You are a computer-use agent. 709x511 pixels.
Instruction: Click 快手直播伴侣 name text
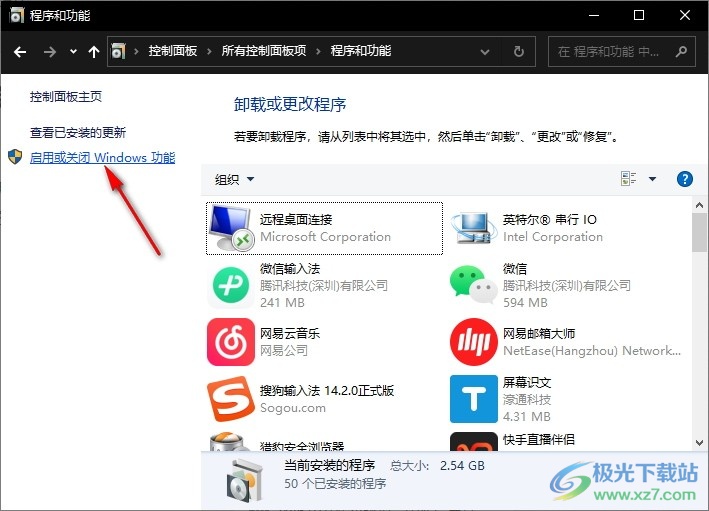[x=539, y=439]
